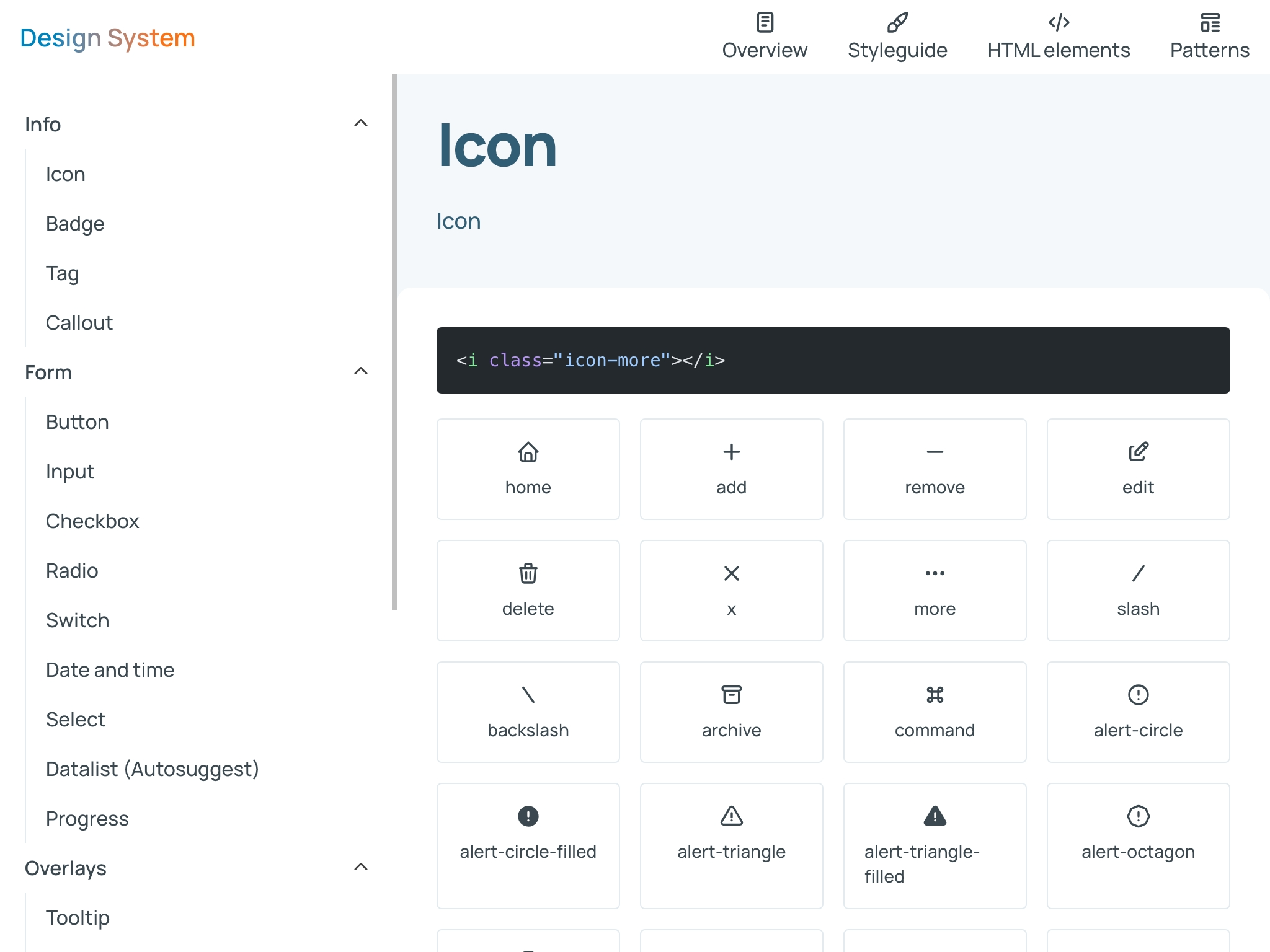Select the edit pencil icon
This screenshot has width=1270, height=952.
(x=1138, y=452)
